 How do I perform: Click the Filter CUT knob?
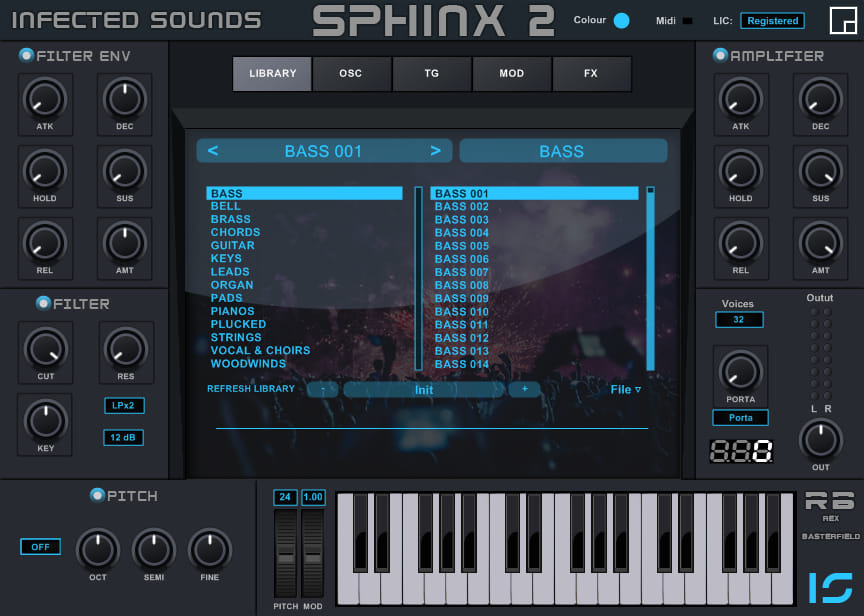46,349
